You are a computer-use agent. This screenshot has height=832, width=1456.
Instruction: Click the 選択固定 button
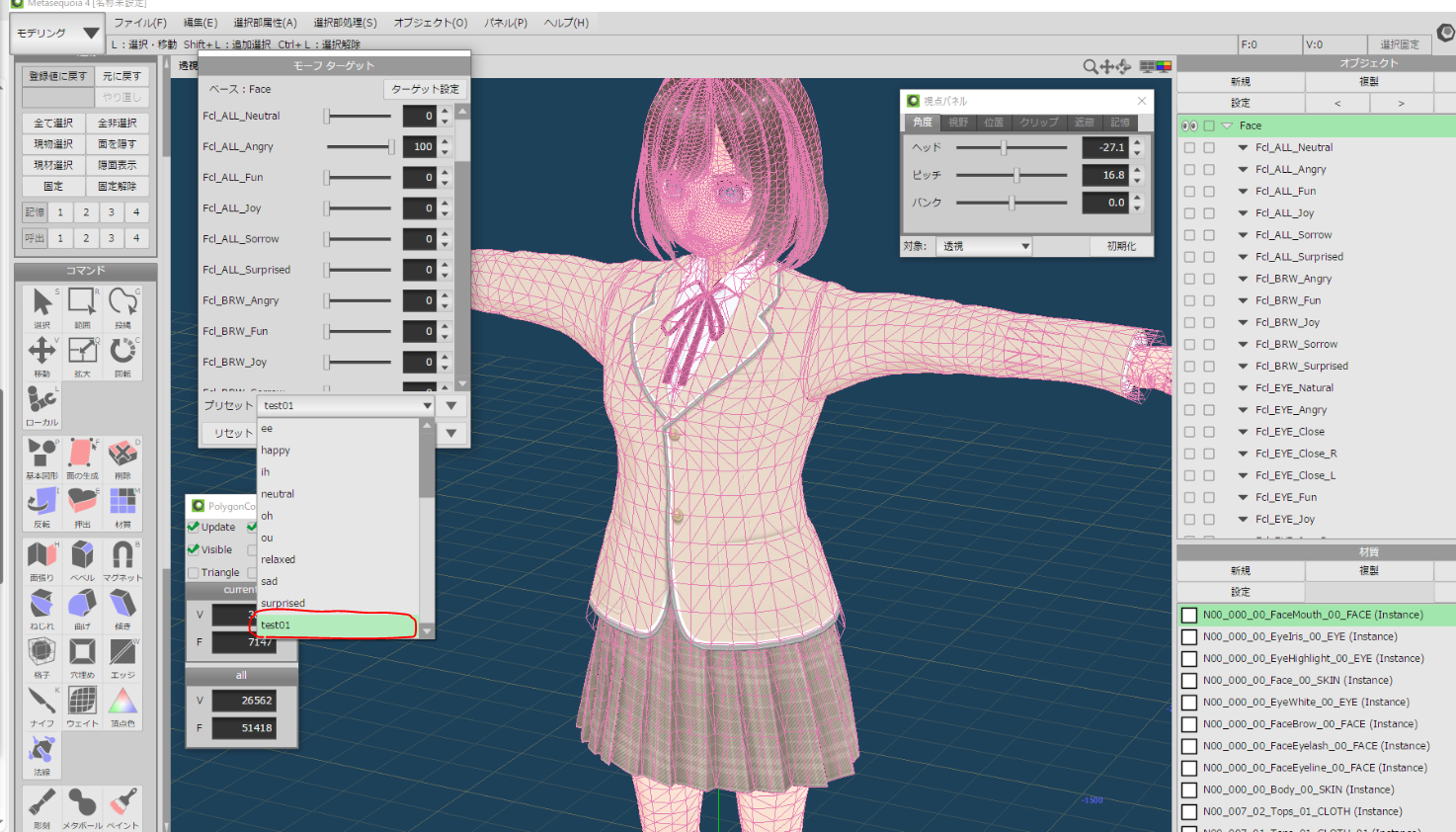[1399, 44]
